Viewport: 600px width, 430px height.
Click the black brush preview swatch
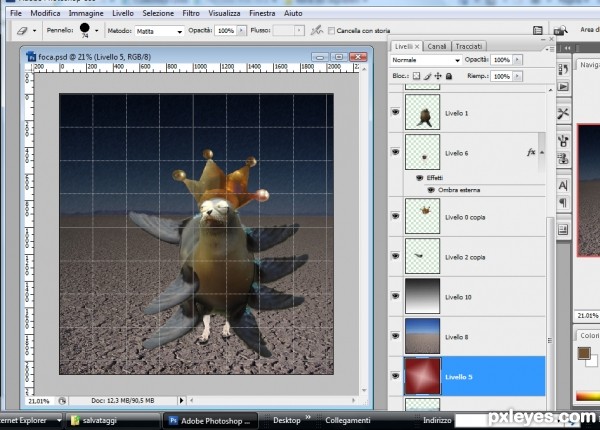point(85,28)
